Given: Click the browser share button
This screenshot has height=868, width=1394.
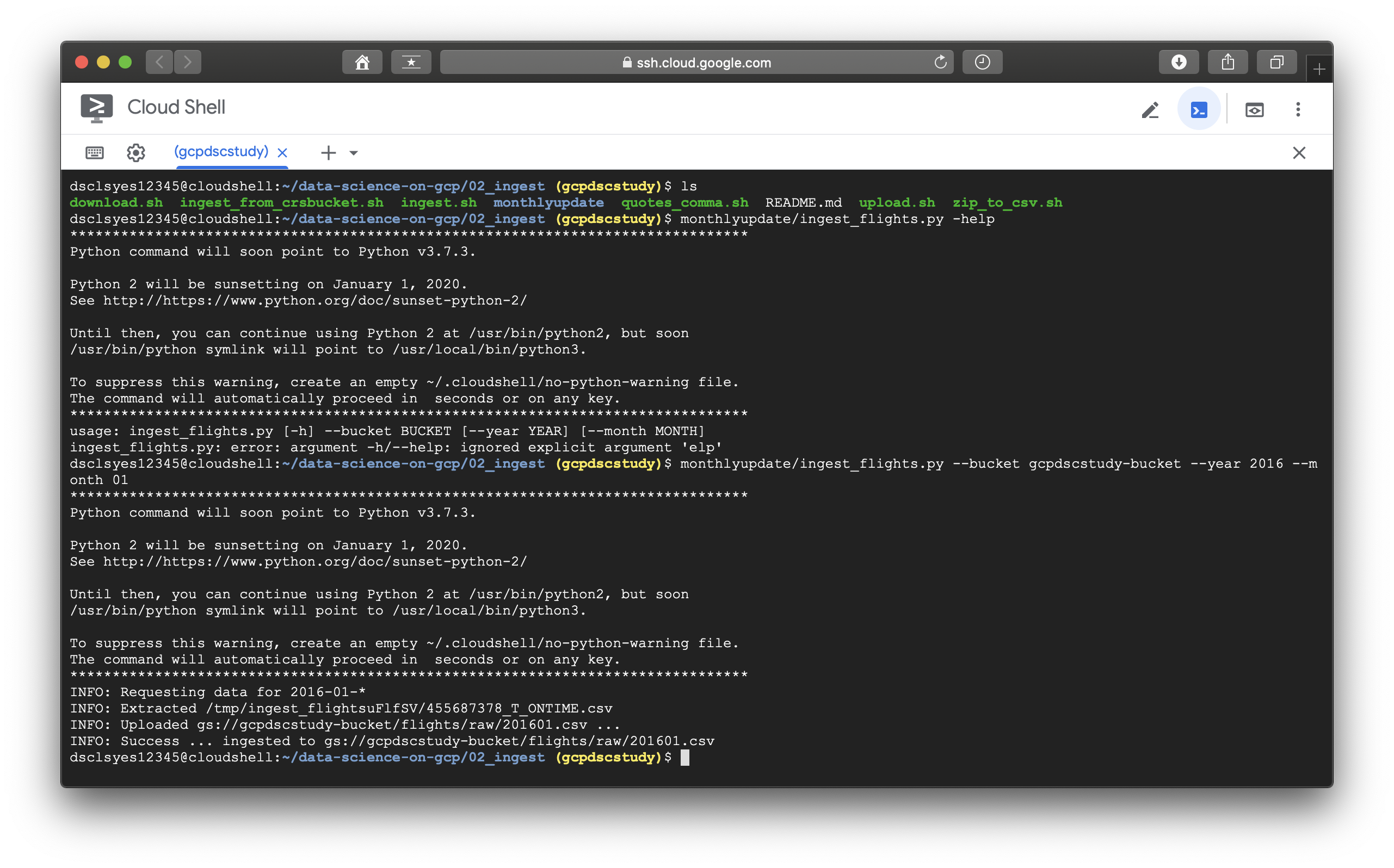Looking at the screenshot, I should (x=1228, y=62).
